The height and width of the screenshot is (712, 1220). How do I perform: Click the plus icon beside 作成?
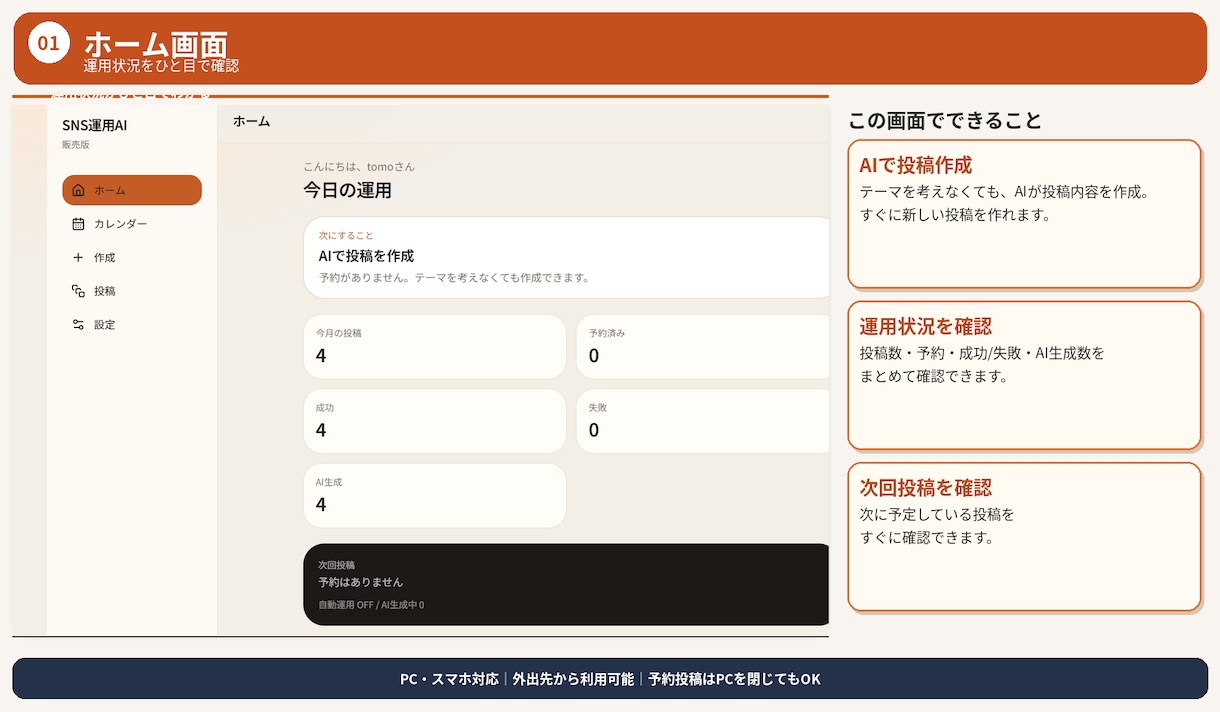click(x=79, y=257)
